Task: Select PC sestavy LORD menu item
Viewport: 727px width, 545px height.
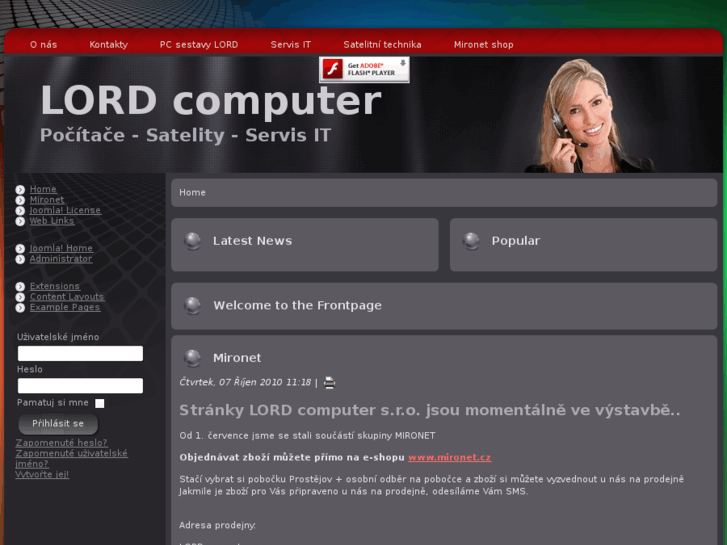Action: point(198,45)
